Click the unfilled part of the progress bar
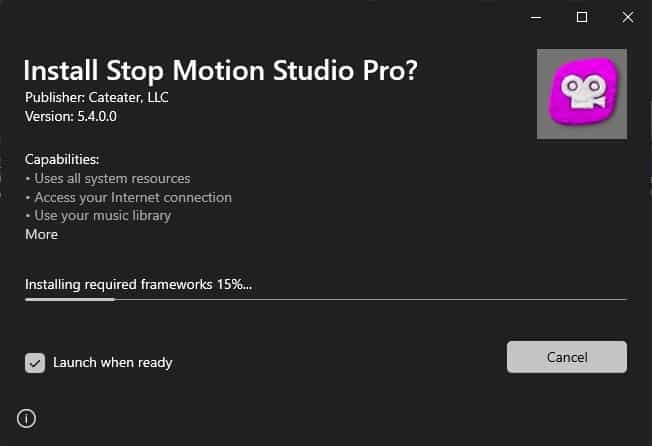Viewport: 652px width, 446px height. (x=371, y=299)
